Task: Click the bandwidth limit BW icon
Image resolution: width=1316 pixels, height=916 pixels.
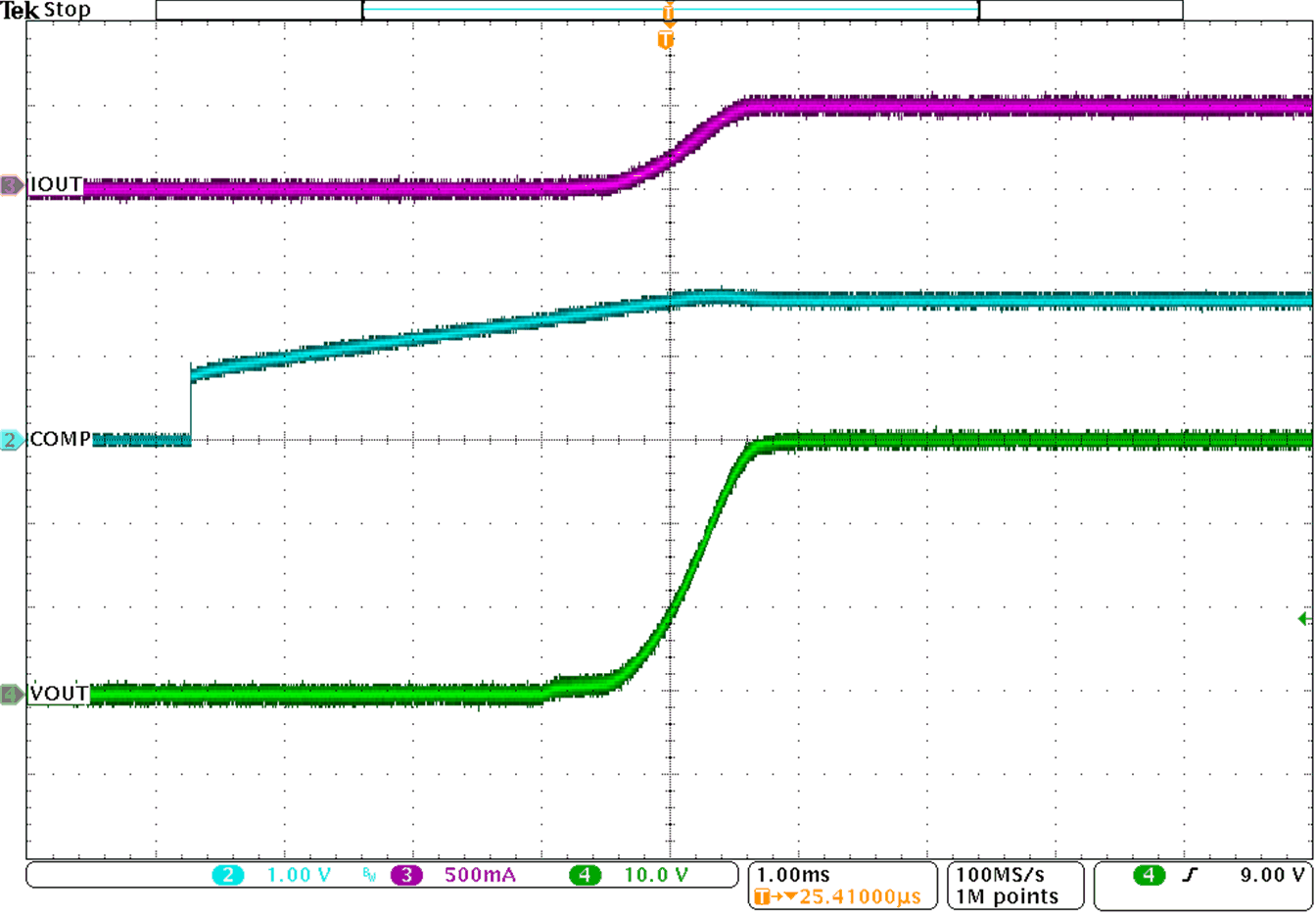Action: (x=369, y=875)
